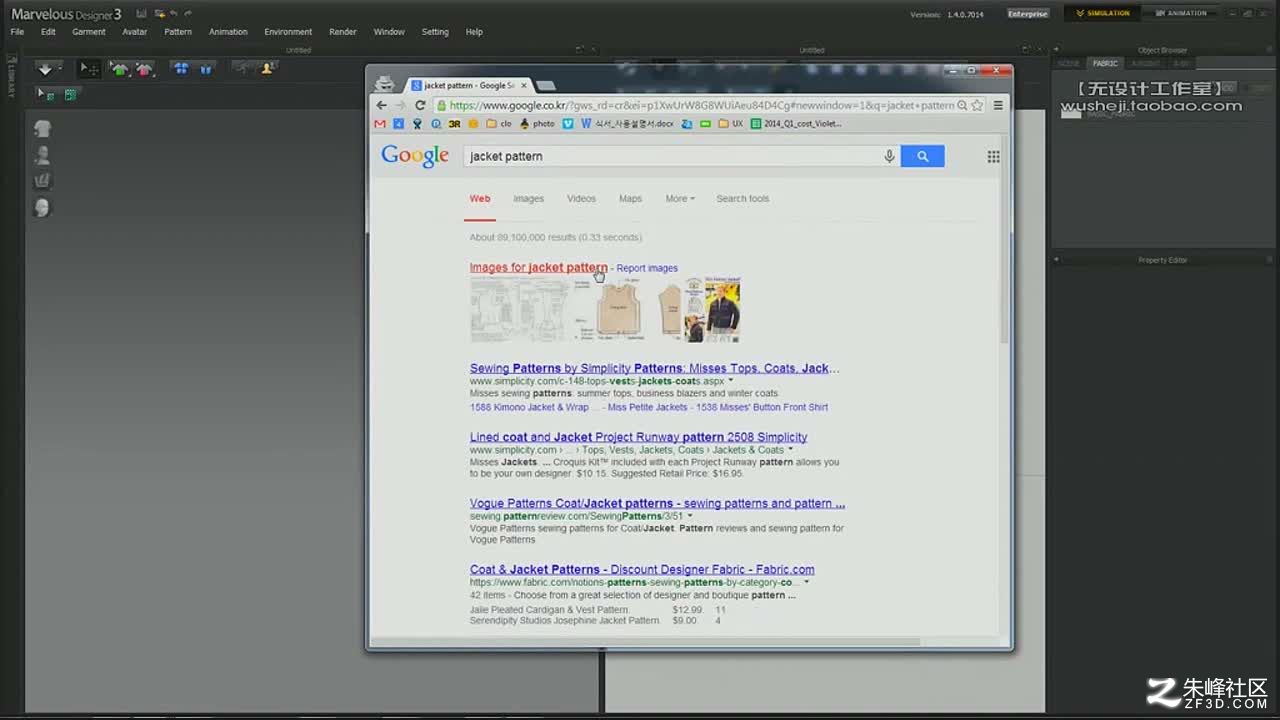Click the blue garment reset icon
Image resolution: width=1280 pixels, height=720 pixels.
pyautogui.click(x=206, y=69)
